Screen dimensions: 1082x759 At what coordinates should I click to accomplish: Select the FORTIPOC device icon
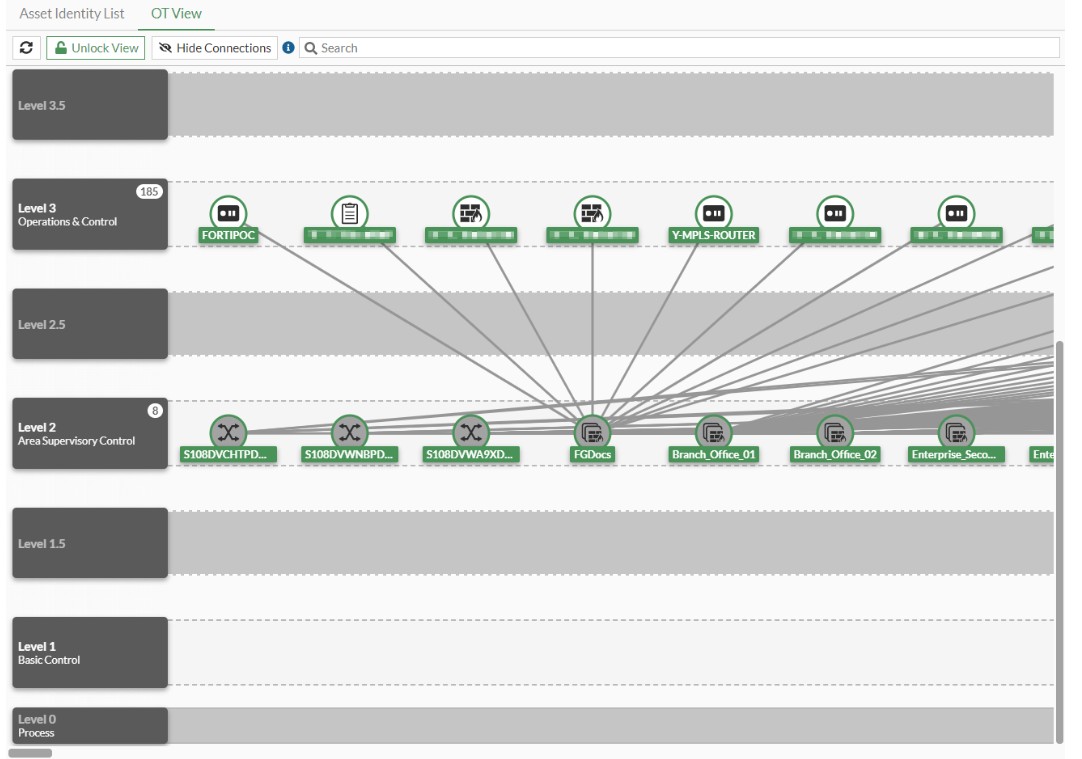coord(228,212)
